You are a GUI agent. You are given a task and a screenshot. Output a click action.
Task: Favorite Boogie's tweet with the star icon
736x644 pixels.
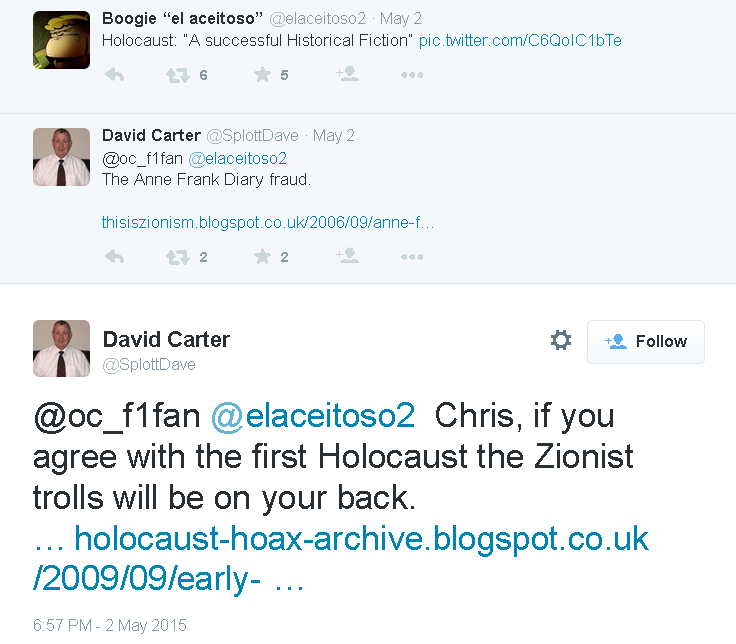[262, 75]
